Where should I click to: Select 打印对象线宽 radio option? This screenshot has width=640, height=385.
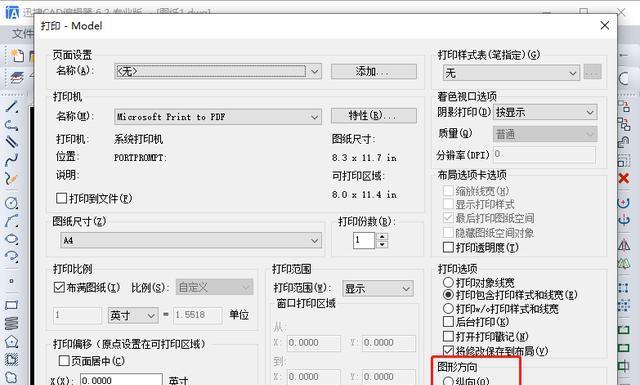click(448, 282)
